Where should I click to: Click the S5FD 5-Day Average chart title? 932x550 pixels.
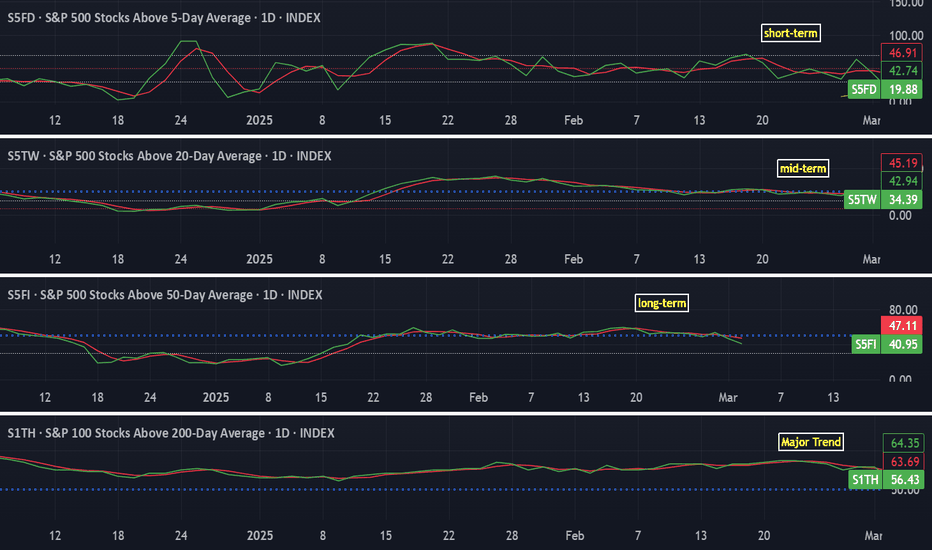coord(164,18)
